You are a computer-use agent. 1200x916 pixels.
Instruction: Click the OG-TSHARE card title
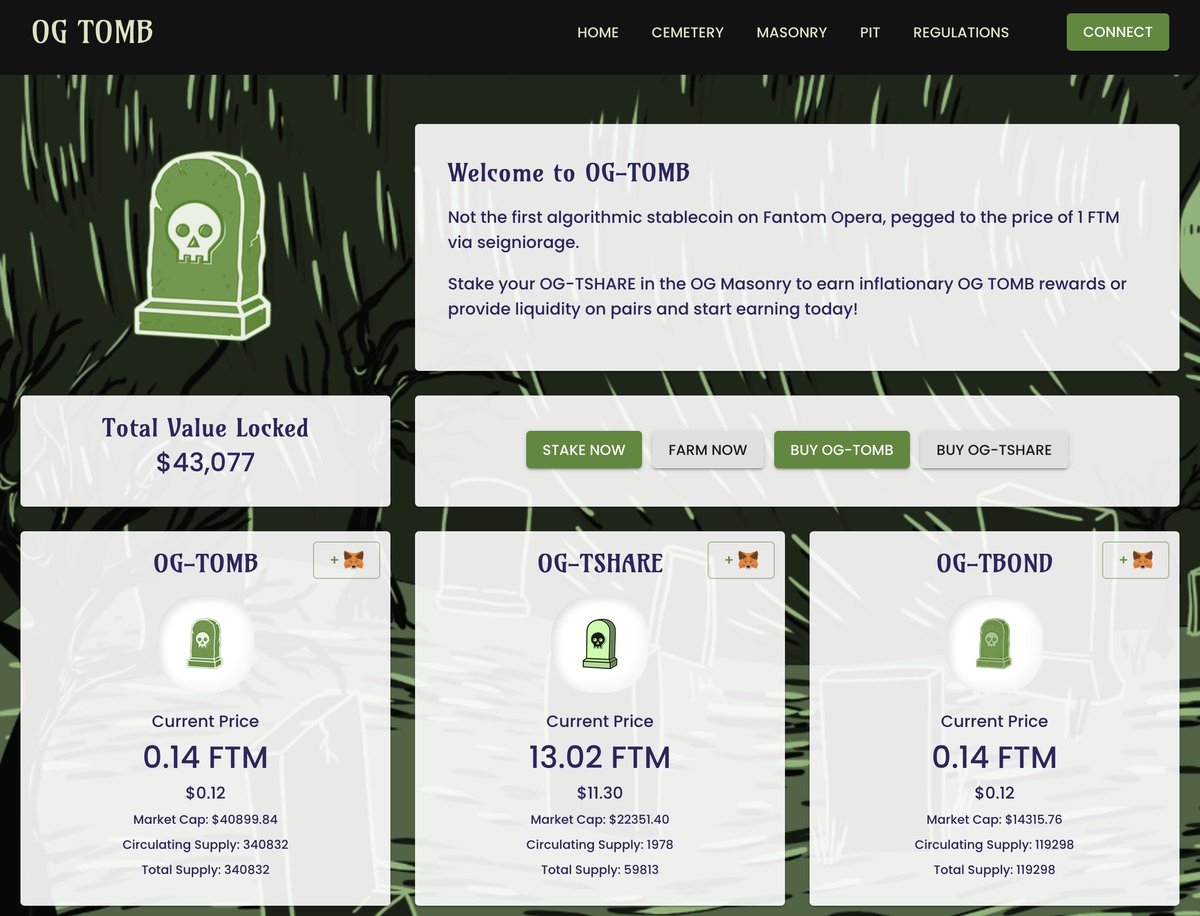tap(600, 563)
